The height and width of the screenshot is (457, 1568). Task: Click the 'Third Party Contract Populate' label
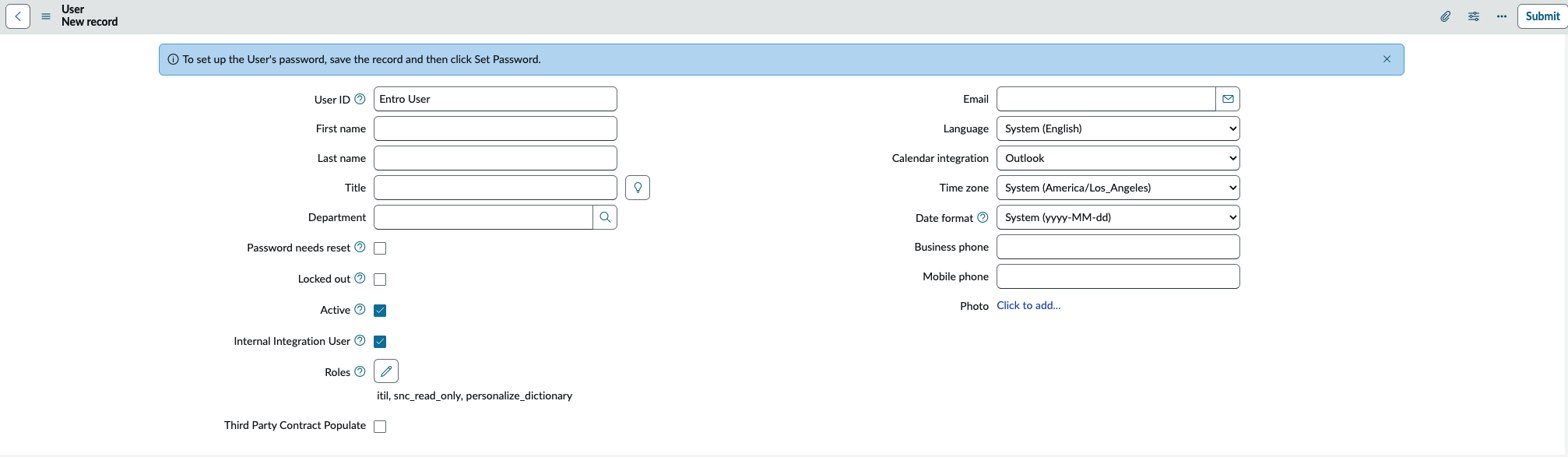click(x=295, y=425)
